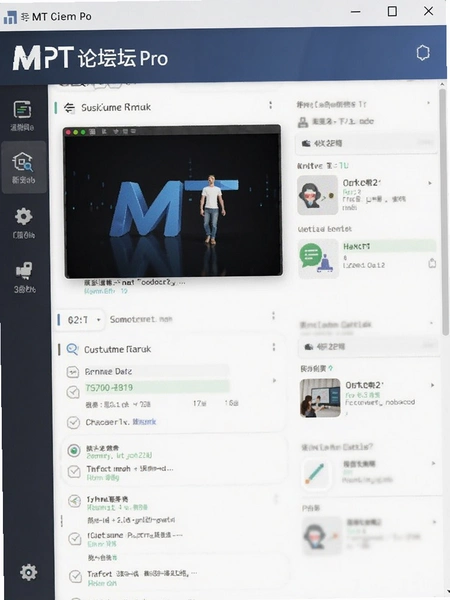Click the vertical scrollbar thumb
The width and height of the screenshot is (450, 600).
click(x=443, y=212)
